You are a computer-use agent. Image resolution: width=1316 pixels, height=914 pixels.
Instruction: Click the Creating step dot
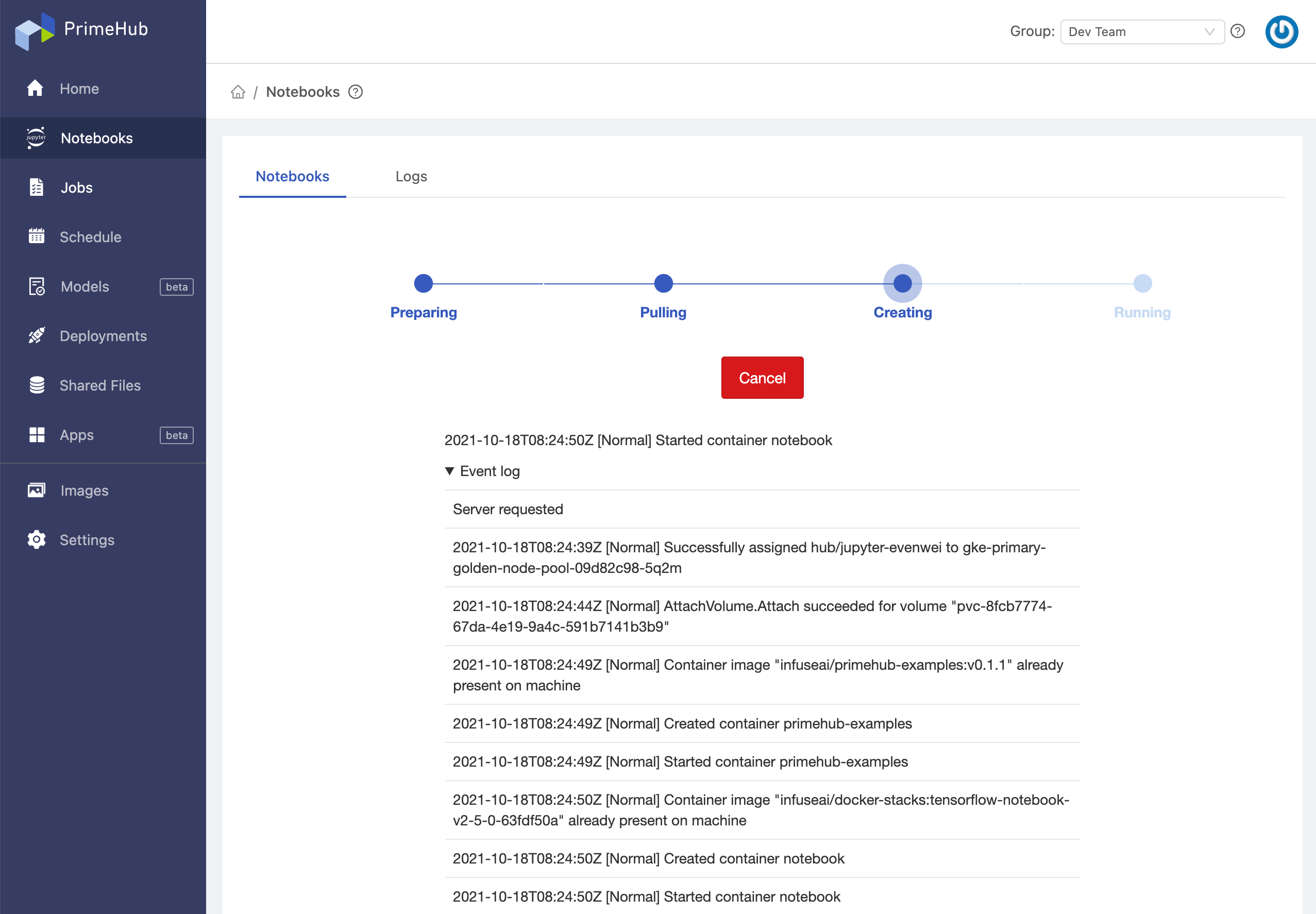[903, 283]
